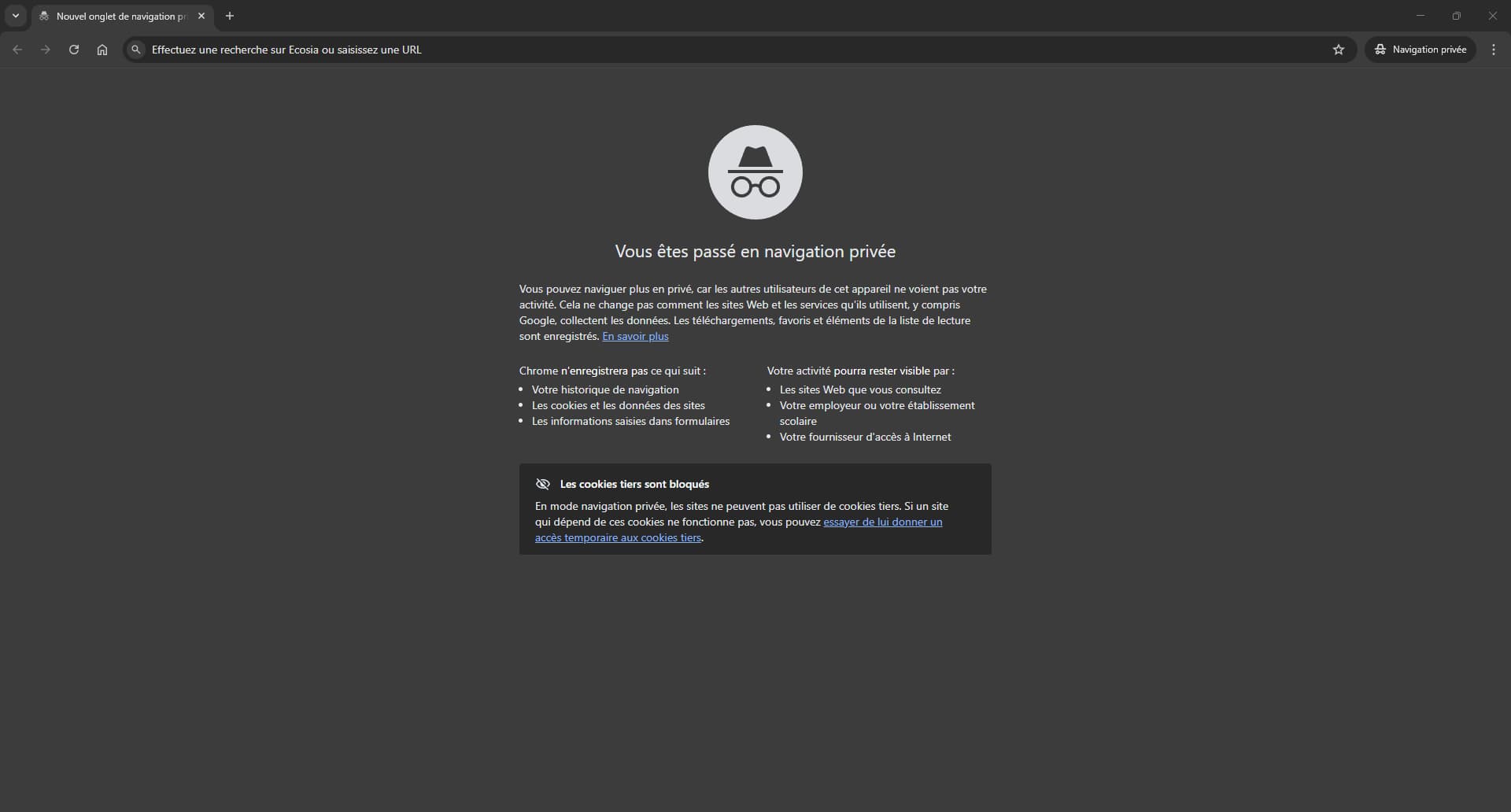This screenshot has height=812, width=1511.
Task: Open Chrome's three-dot menu
Action: pos(1494,50)
